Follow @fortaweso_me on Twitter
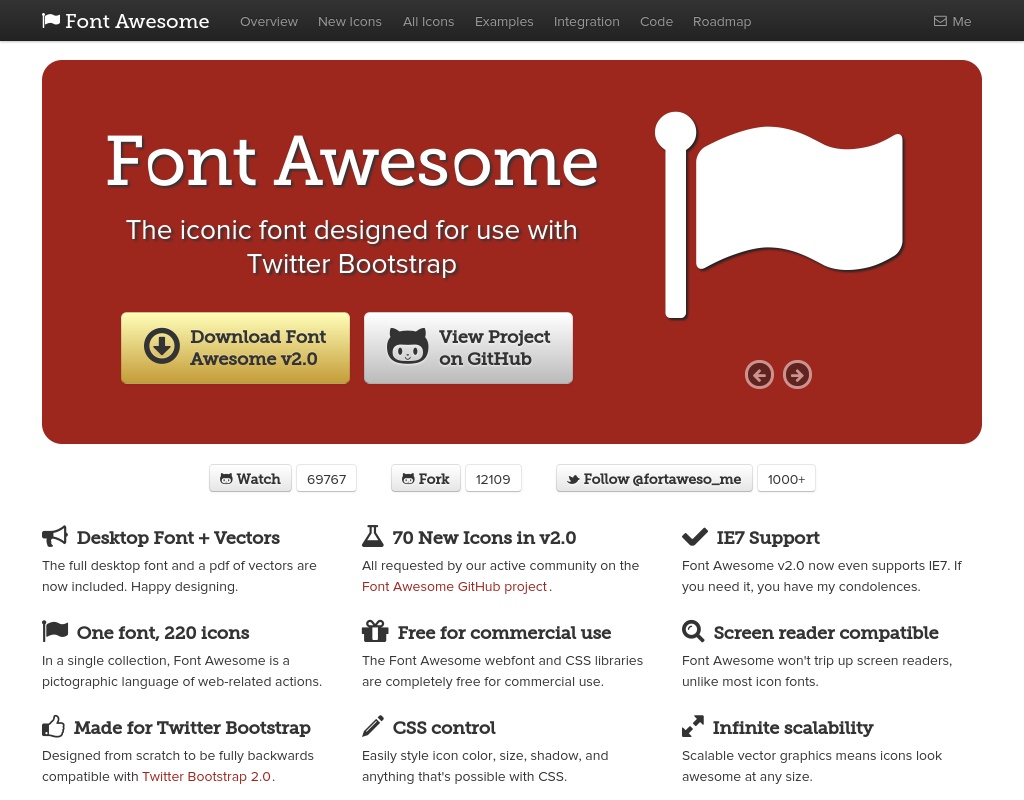Viewport: 1024px width, 800px height. click(654, 479)
